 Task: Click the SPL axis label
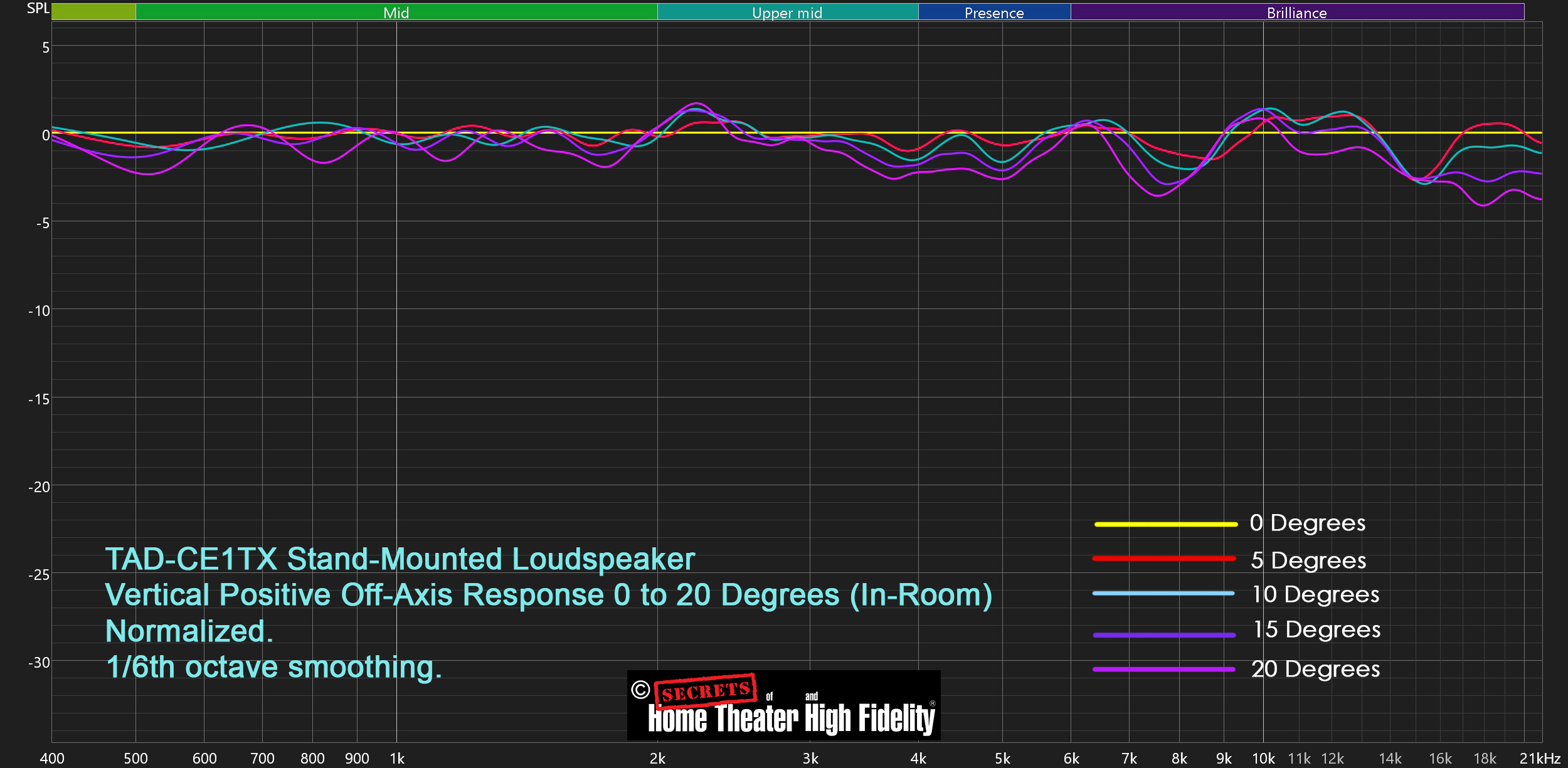38,8
